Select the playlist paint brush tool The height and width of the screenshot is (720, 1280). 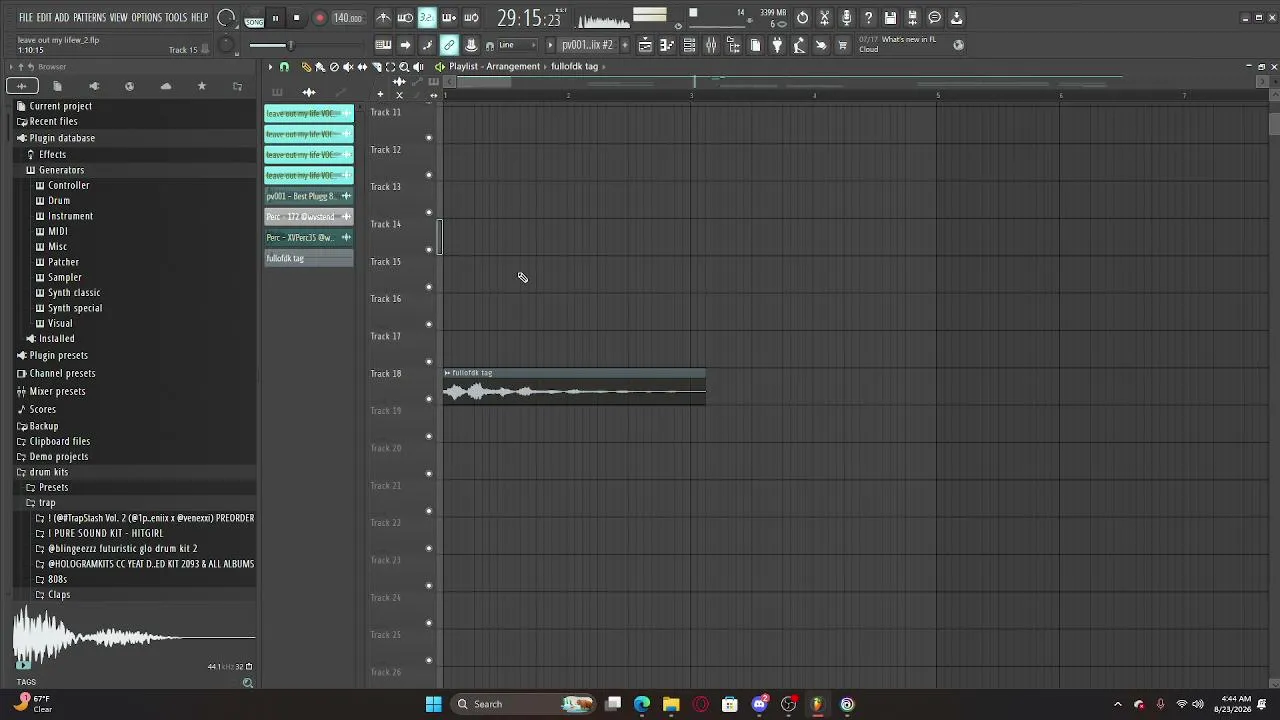coord(320,67)
